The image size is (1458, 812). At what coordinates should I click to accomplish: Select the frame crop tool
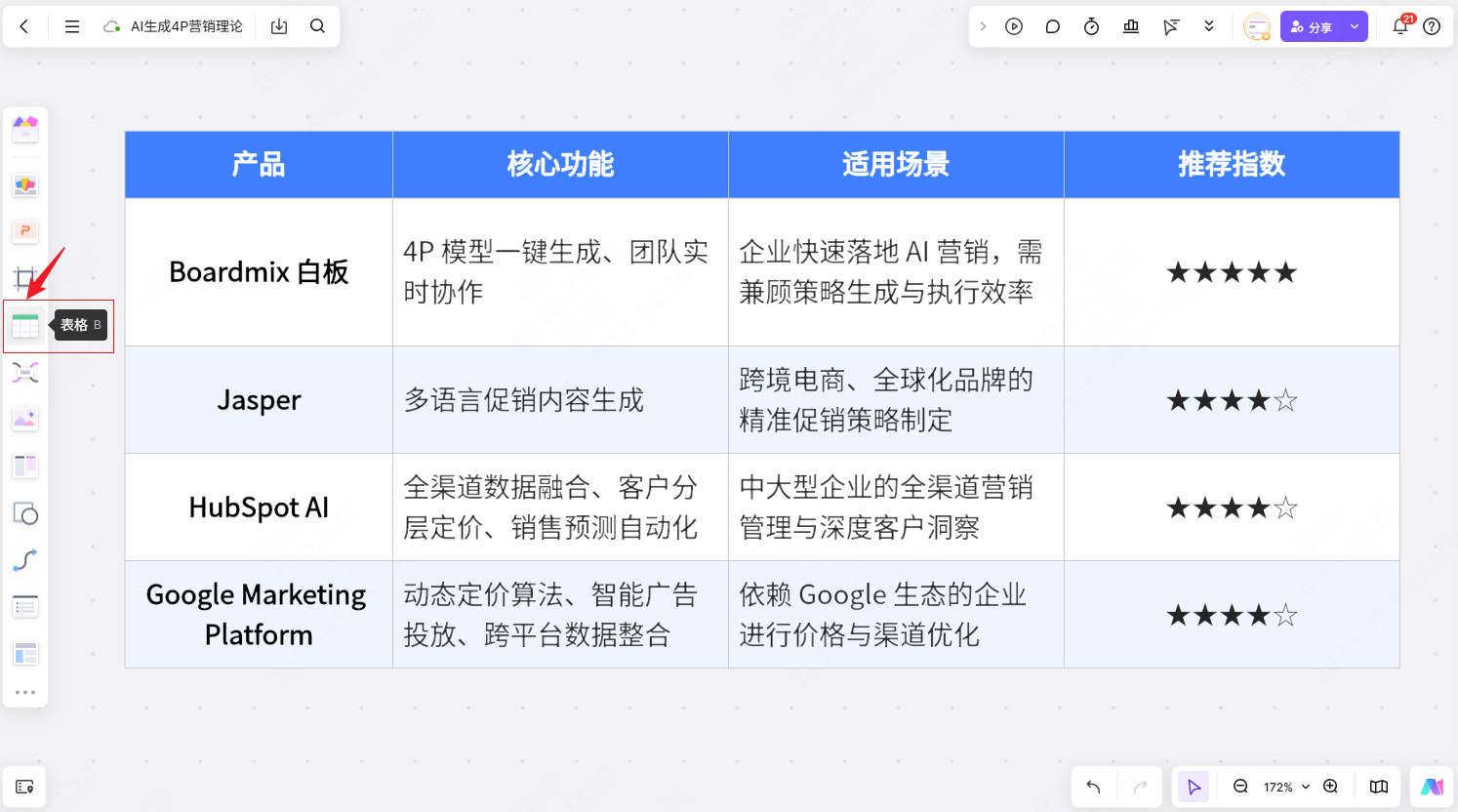click(x=25, y=279)
